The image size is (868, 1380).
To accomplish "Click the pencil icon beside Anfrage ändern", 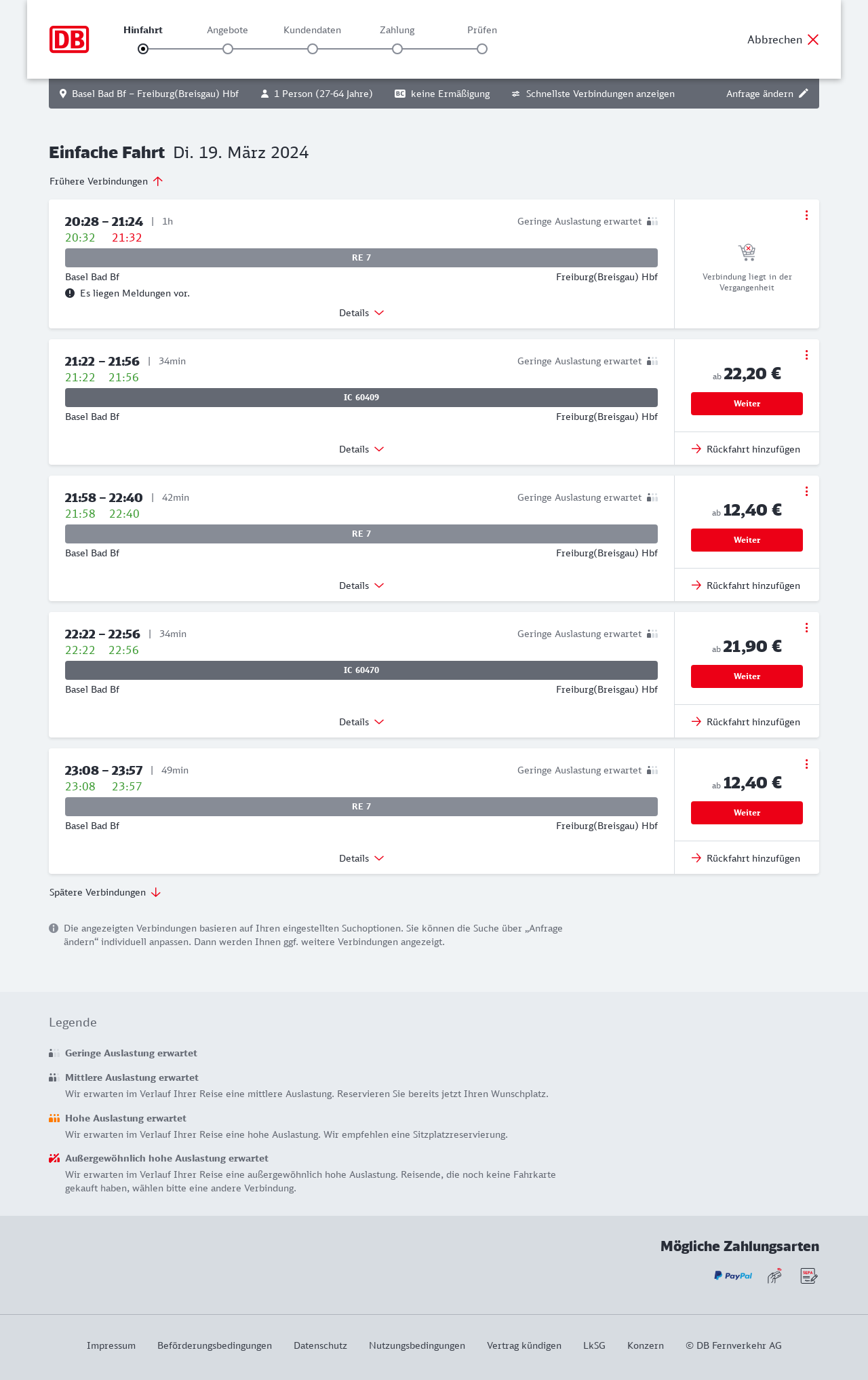I will point(804,94).
